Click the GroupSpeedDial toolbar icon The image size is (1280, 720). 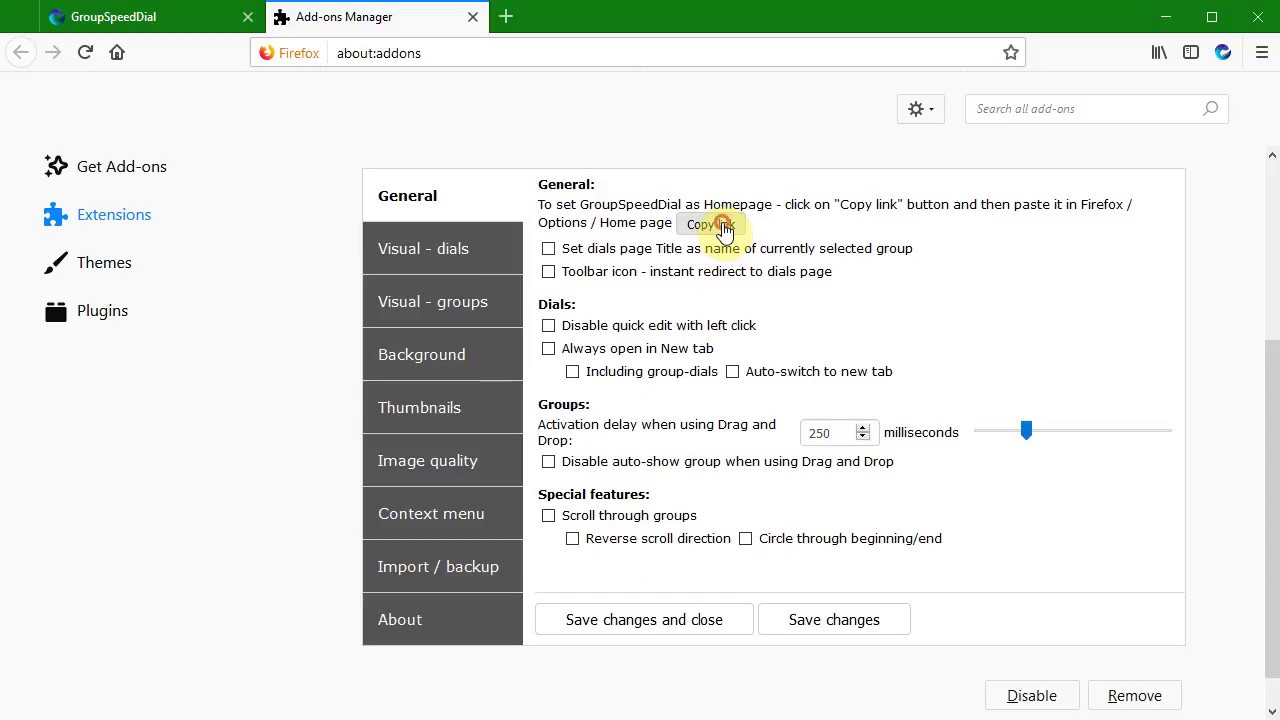pos(1223,53)
